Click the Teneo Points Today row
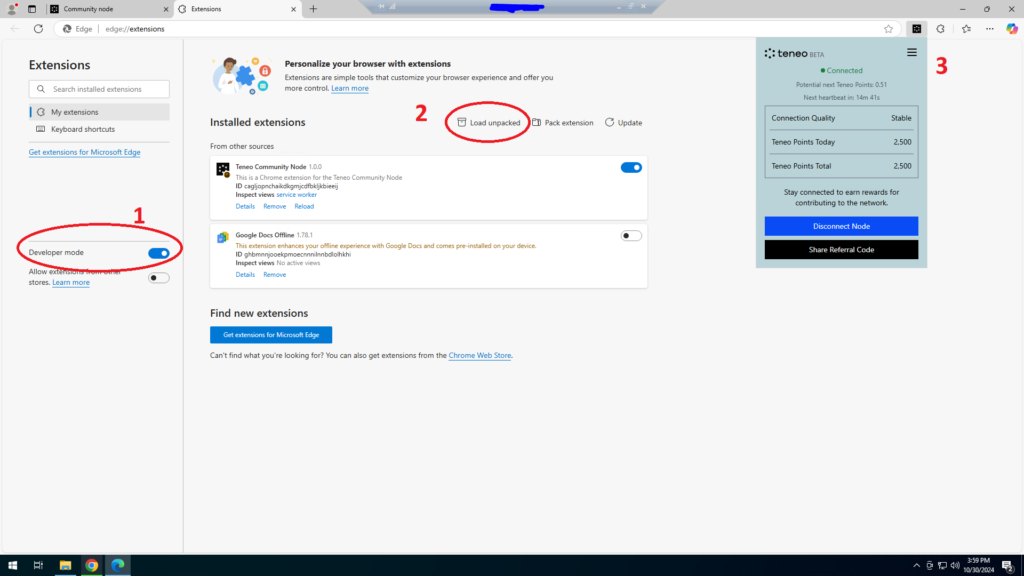 (841, 142)
